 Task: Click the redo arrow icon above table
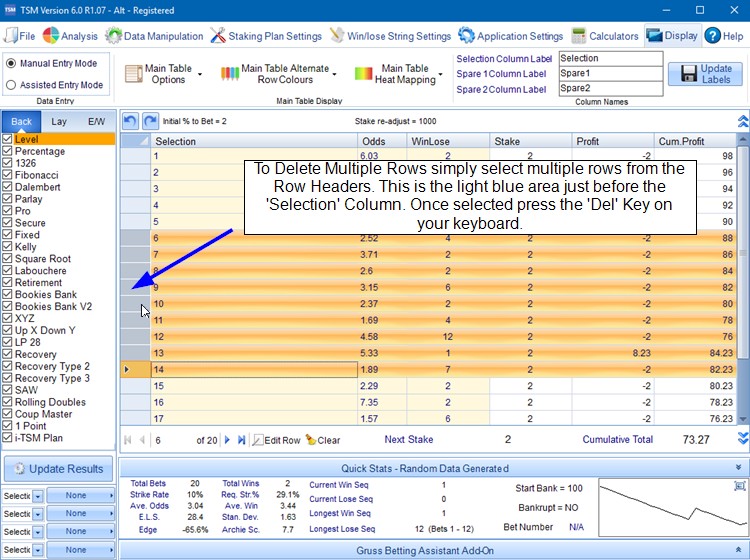[x=150, y=121]
